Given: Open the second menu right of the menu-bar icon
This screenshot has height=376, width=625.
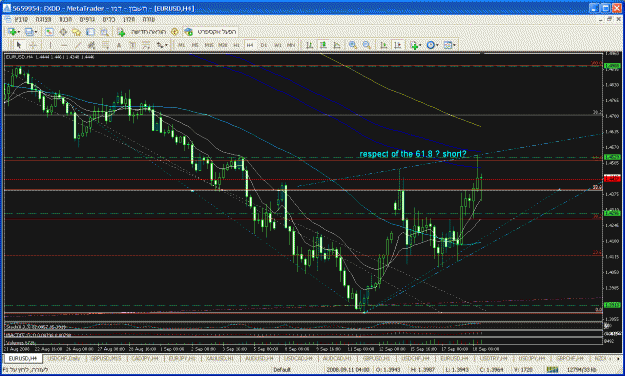Looking at the screenshot, I should pyautogui.click(x=43, y=19).
